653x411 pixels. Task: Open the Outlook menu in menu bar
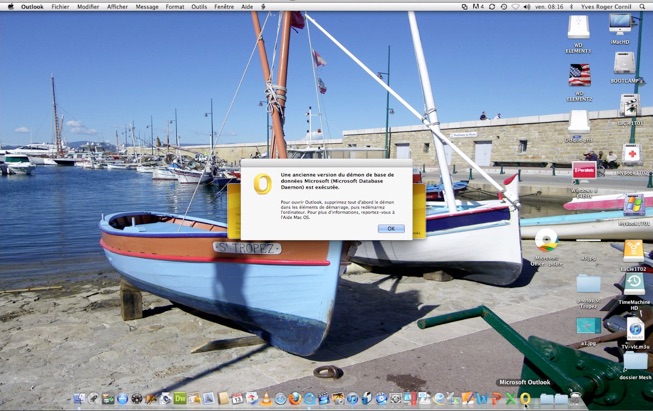pos(32,7)
